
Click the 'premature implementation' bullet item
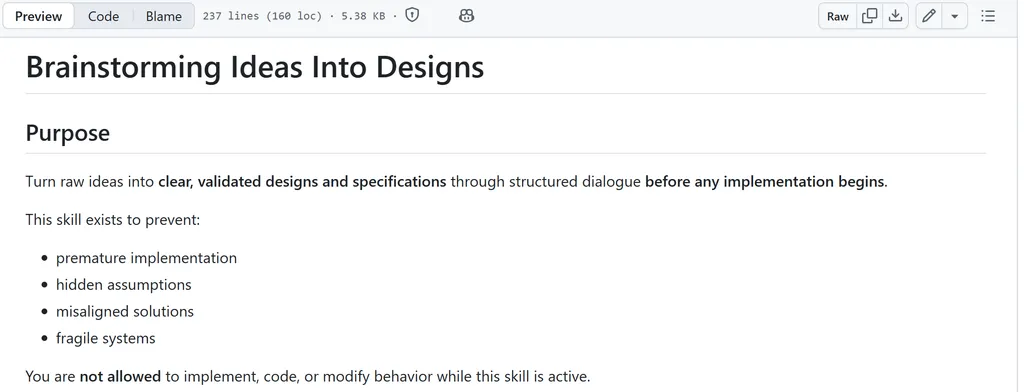(x=146, y=258)
